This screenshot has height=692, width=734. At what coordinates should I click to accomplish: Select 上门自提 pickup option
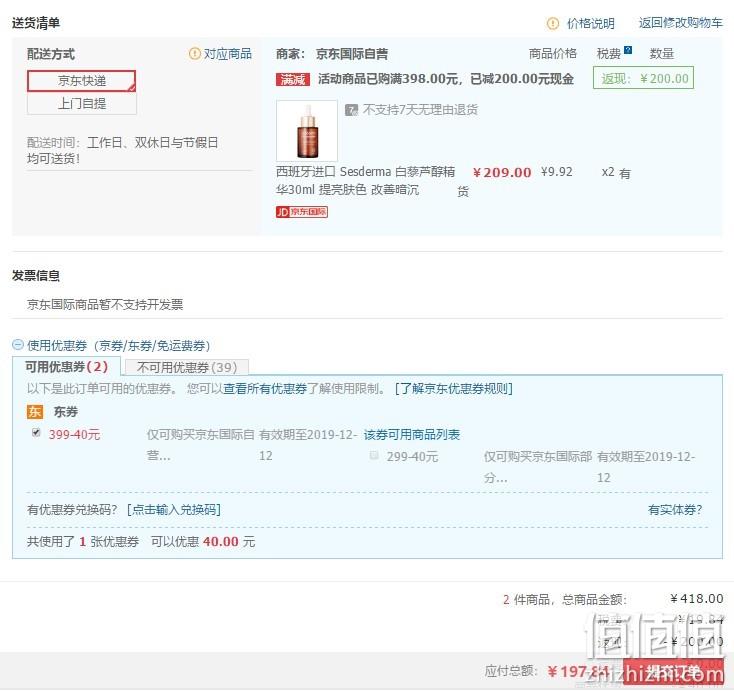(81, 103)
